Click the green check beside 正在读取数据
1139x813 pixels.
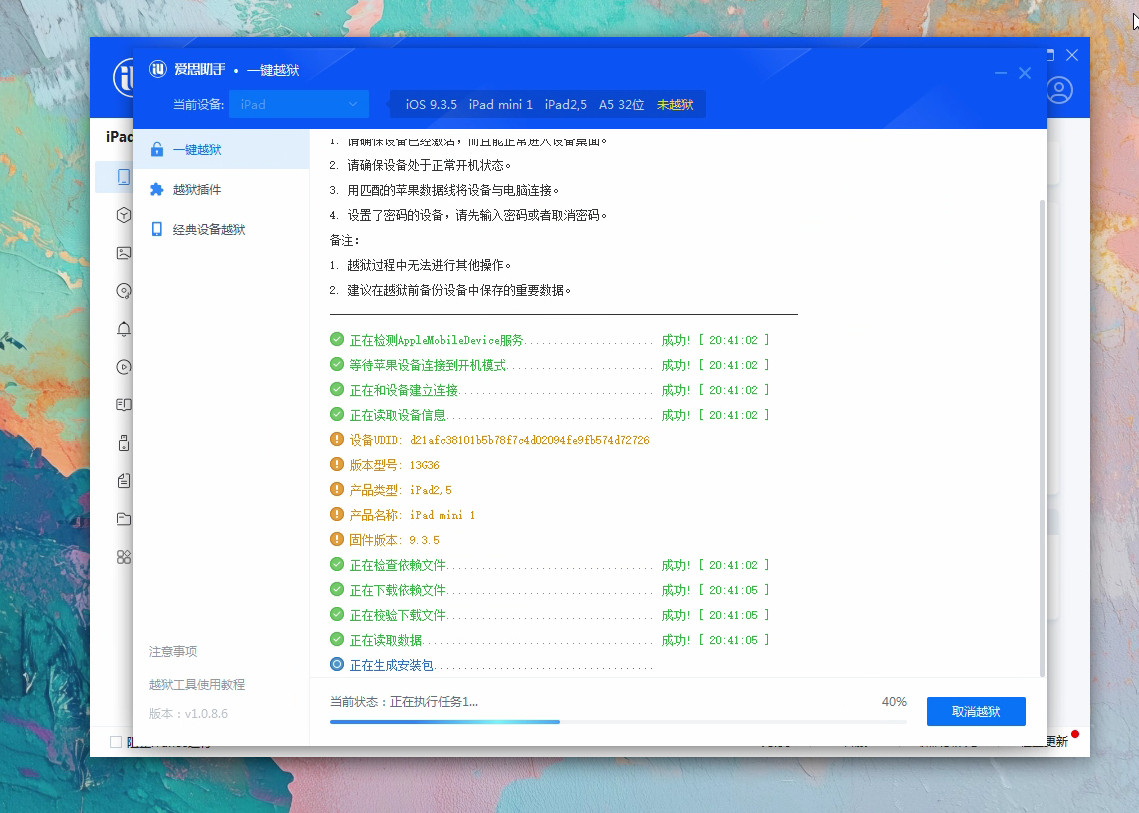(x=337, y=639)
